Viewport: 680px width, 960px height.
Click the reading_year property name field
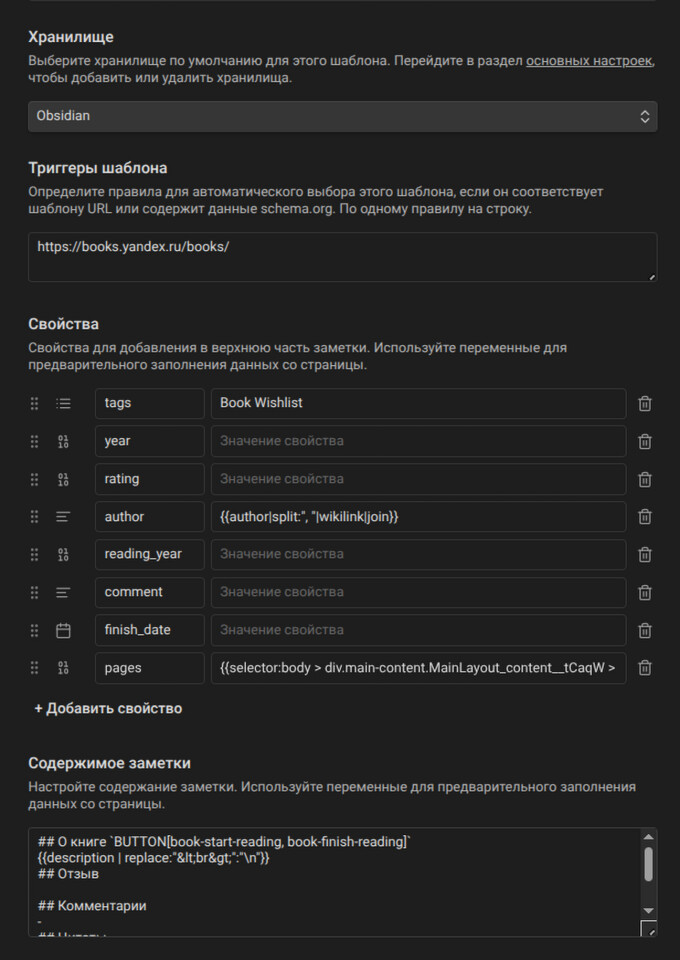click(150, 554)
